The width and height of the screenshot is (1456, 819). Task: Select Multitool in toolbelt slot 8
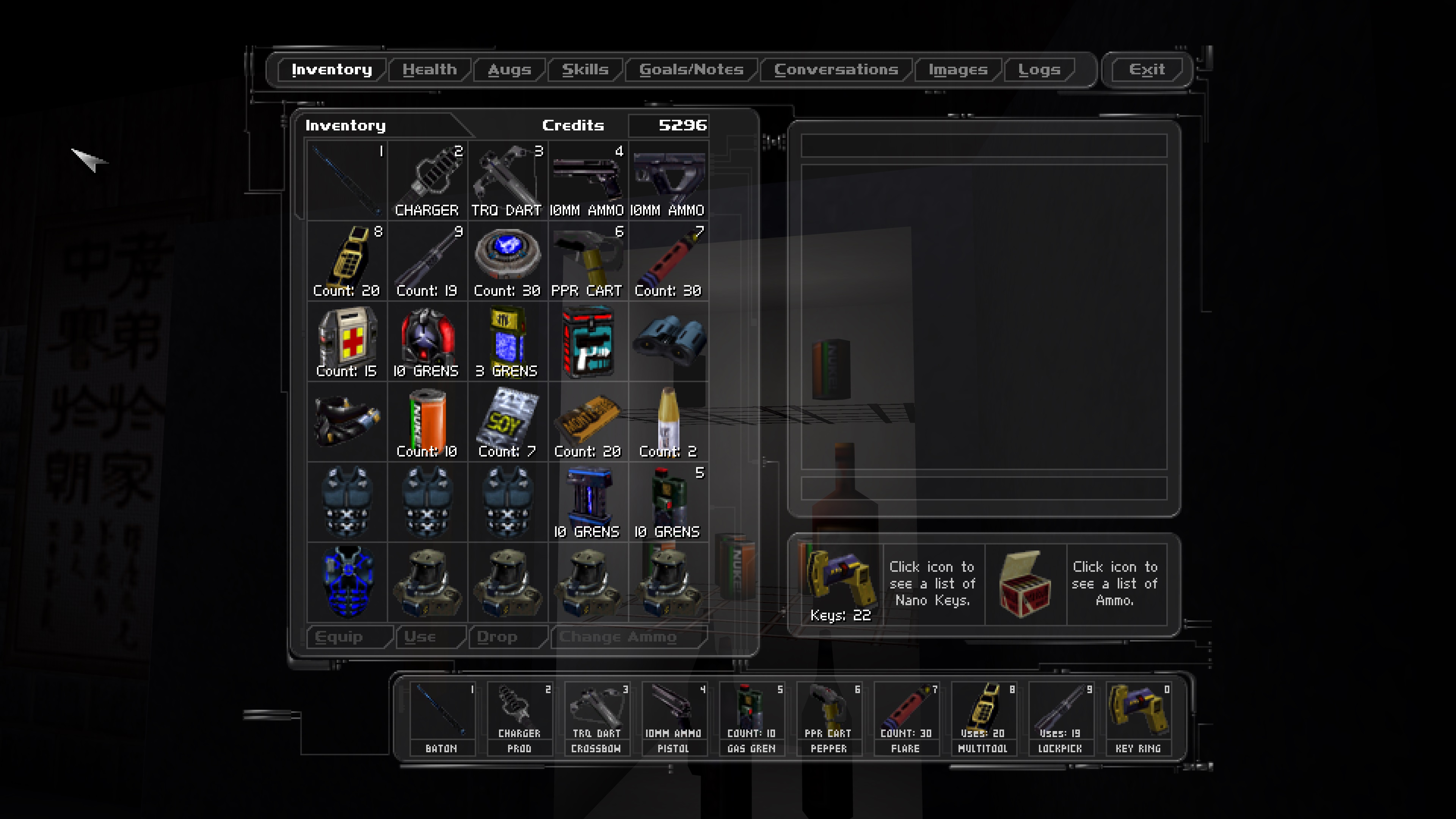984,719
